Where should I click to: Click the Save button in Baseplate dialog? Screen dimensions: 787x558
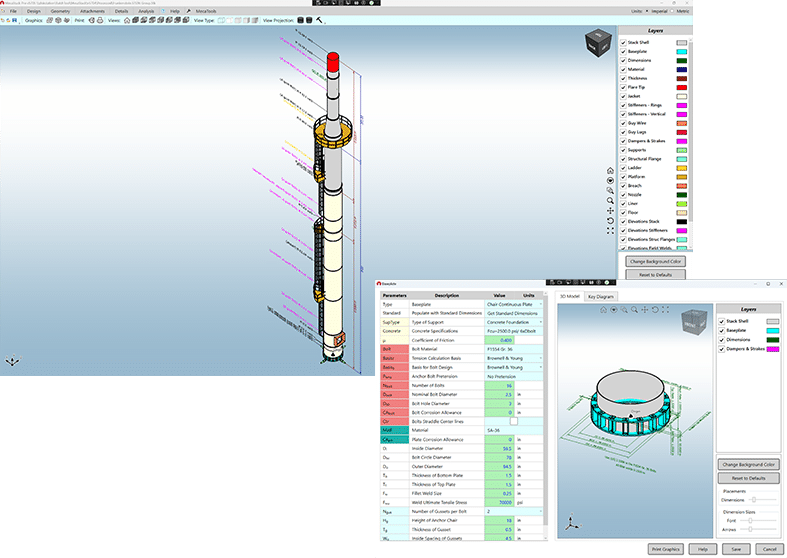736,549
